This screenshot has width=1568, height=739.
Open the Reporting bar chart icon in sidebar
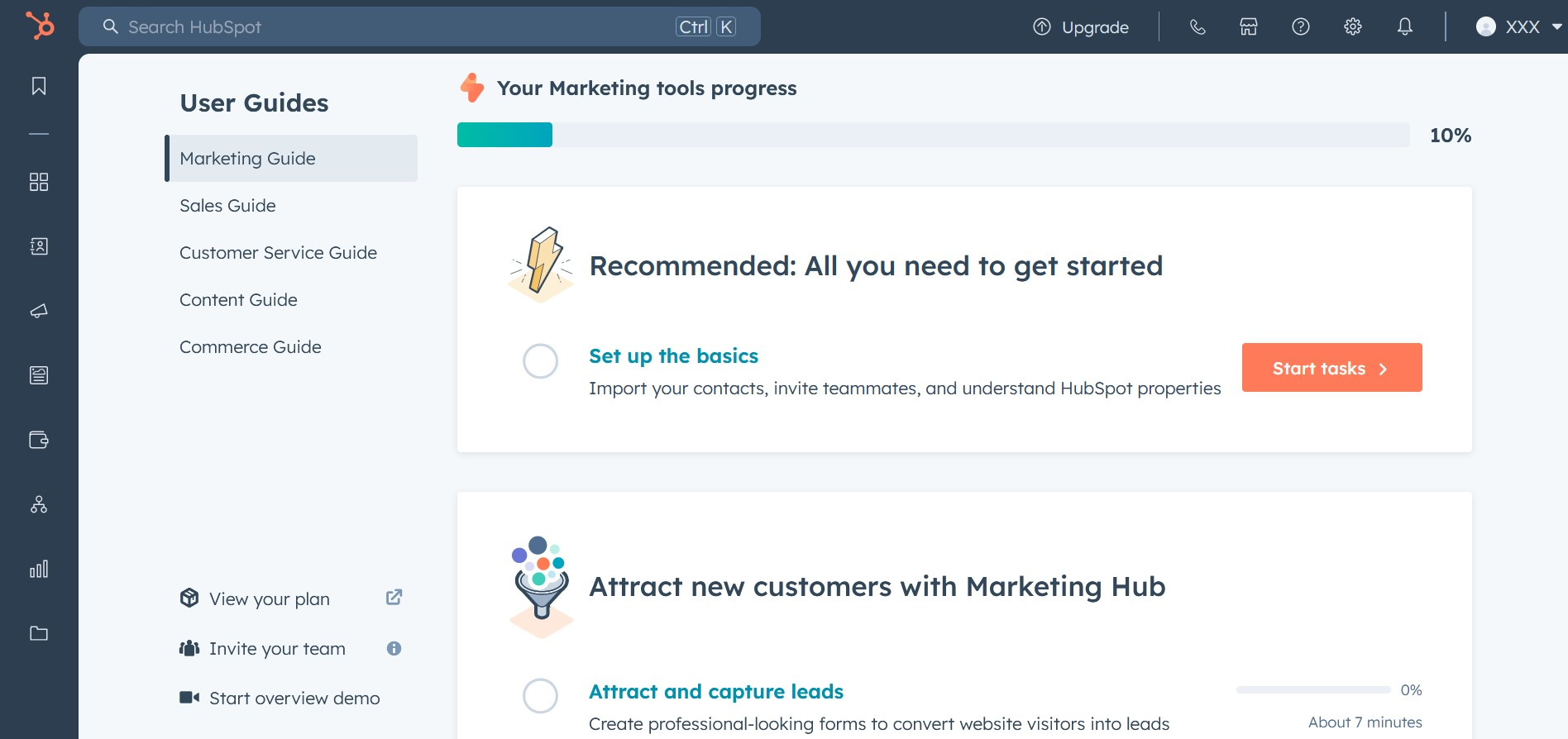click(x=39, y=569)
